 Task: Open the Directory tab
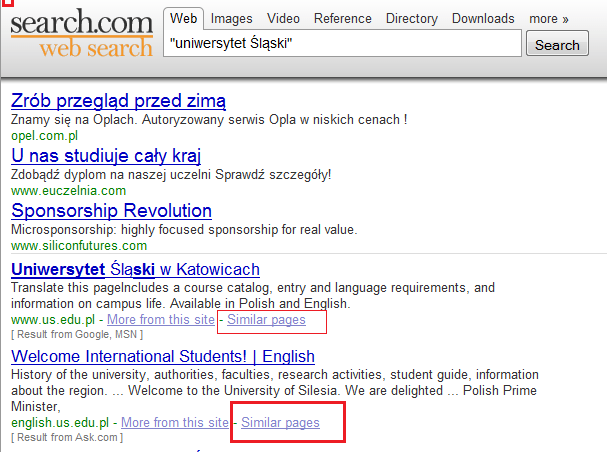[412, 19]
